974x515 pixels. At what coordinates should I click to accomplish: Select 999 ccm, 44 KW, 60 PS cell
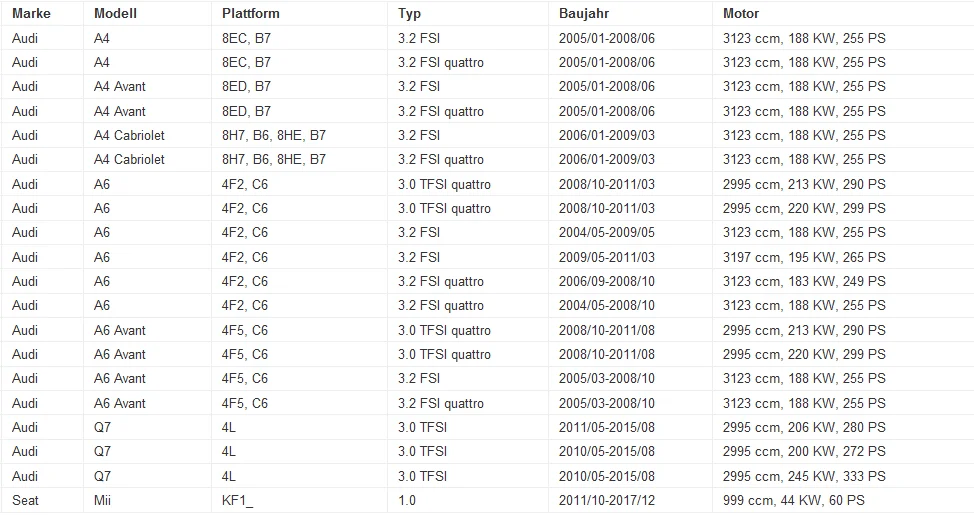[x=793, y=500]
